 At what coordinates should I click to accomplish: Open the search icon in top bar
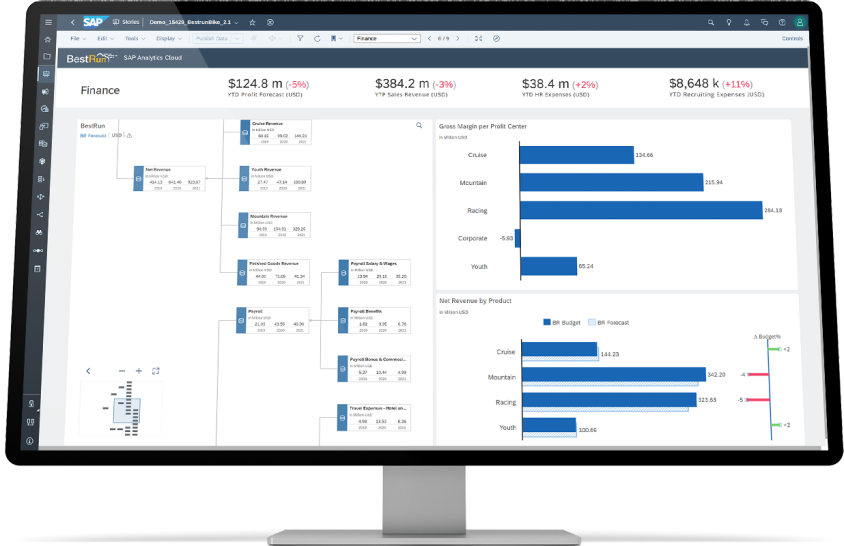coord(711,22)
